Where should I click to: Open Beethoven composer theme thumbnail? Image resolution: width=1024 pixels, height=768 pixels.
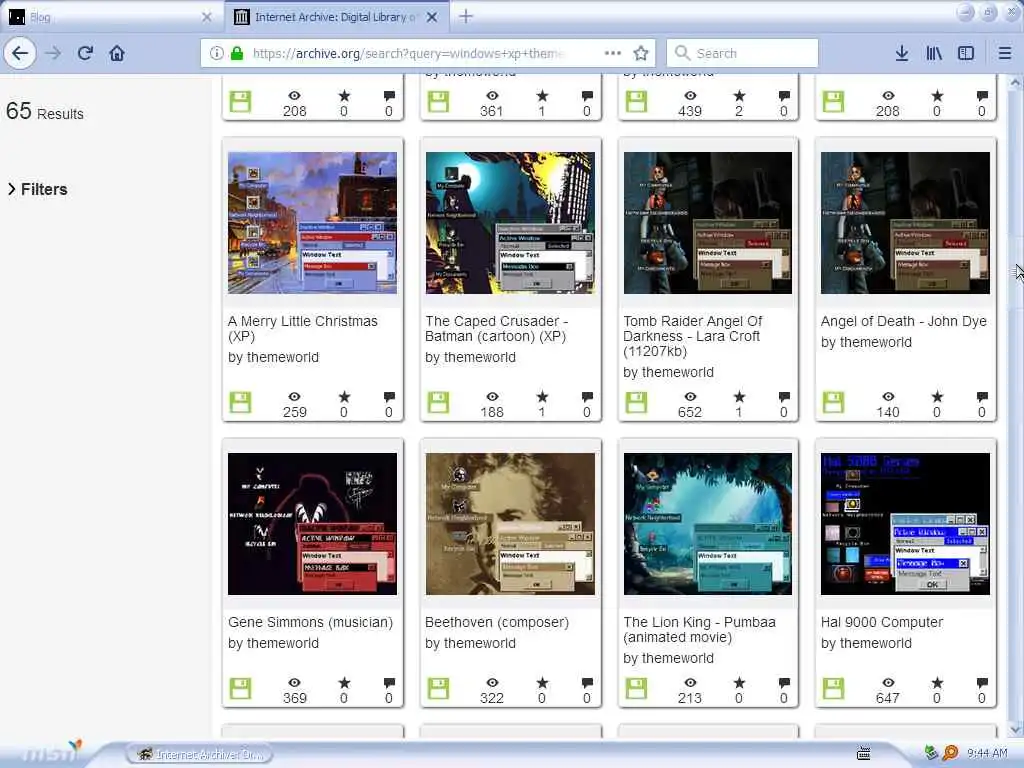tap(510, 524)
